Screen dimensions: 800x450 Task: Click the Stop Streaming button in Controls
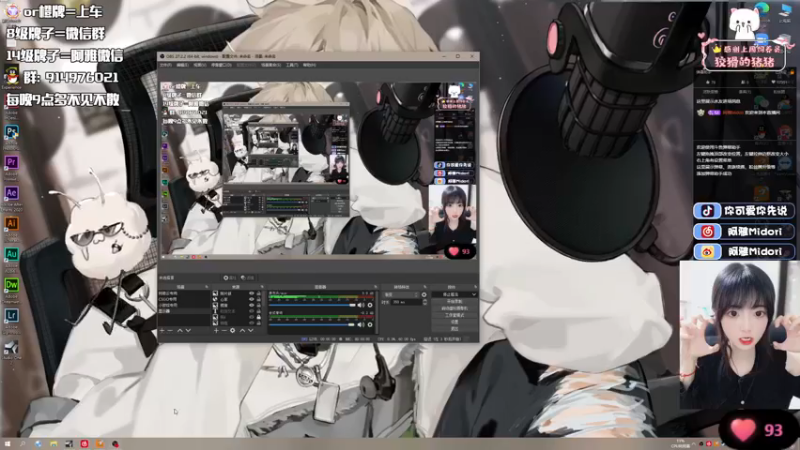point(449,294)
